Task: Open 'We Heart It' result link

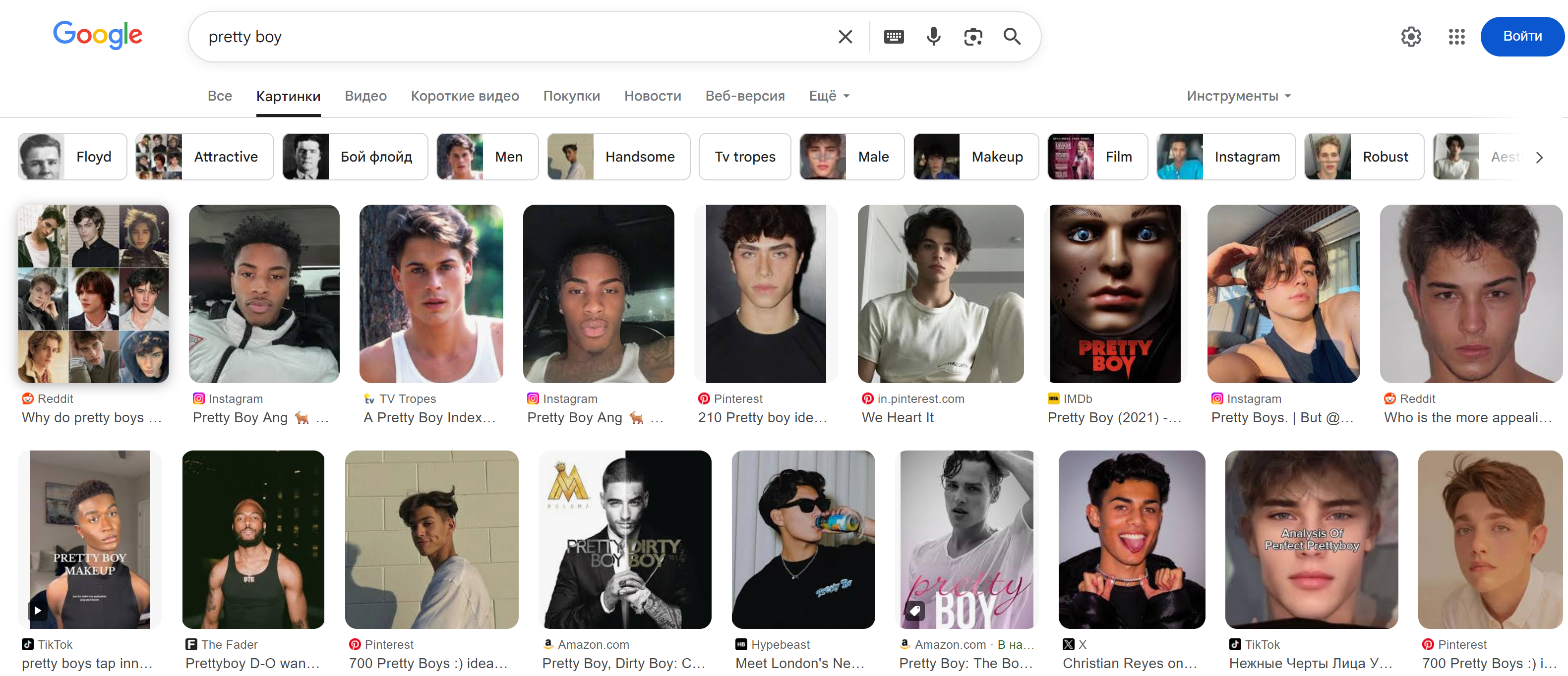Action: 897,418
